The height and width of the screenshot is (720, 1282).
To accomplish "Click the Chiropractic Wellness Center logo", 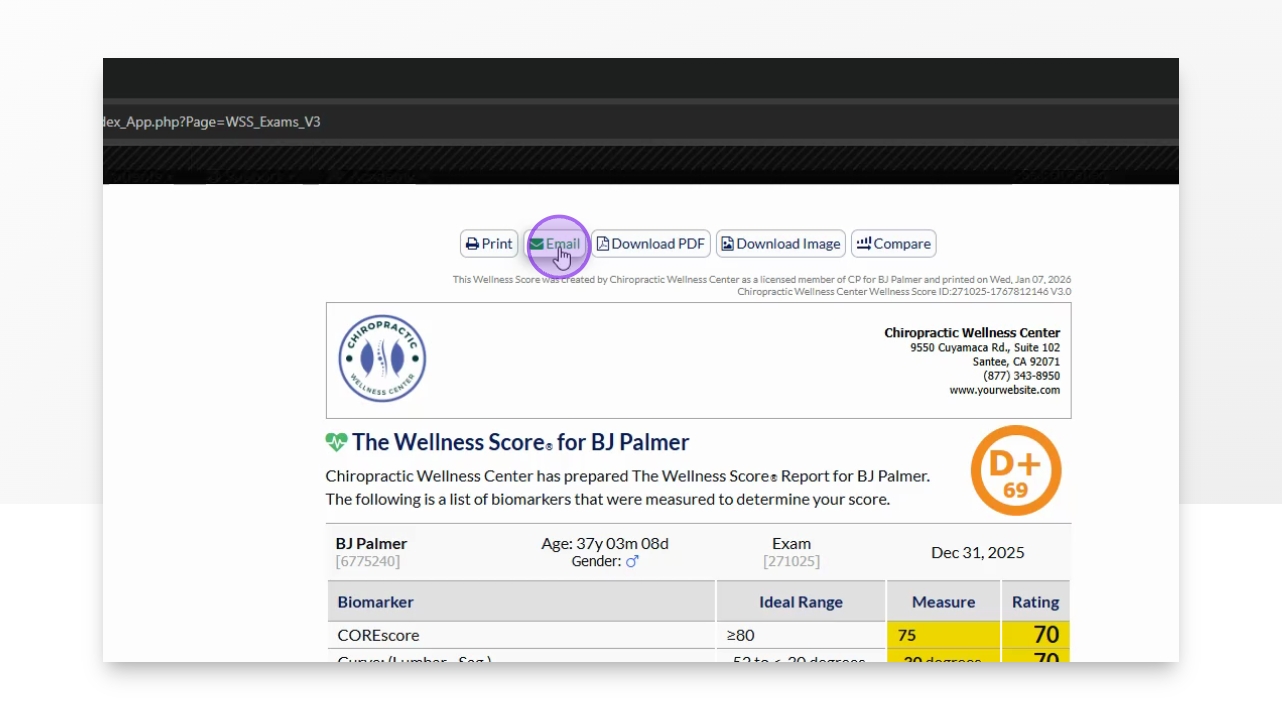I will (x=382, y=359).
